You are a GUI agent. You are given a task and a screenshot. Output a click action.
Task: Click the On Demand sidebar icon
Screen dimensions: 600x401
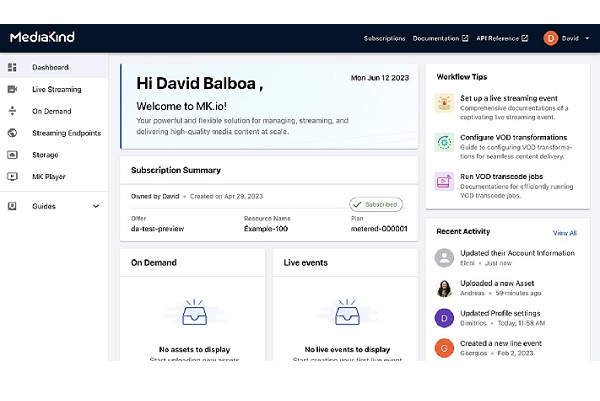pos(12,111)
